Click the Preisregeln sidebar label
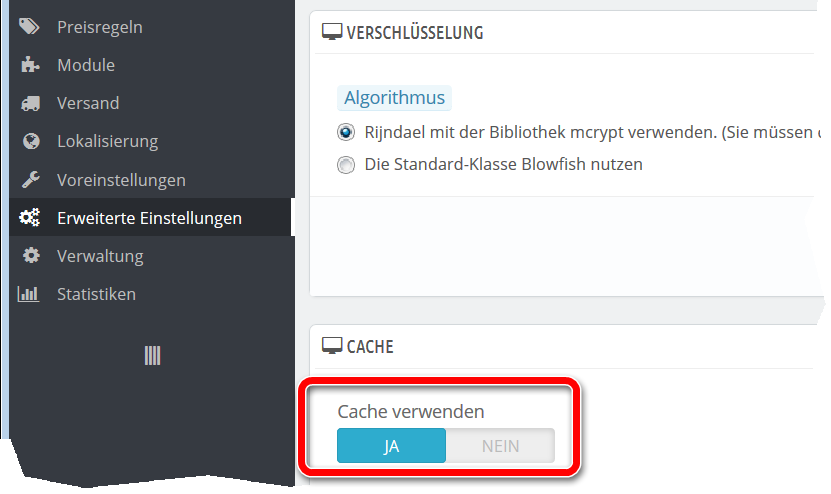The width and height of the screenshot is (831, 494). click(100, 27)
